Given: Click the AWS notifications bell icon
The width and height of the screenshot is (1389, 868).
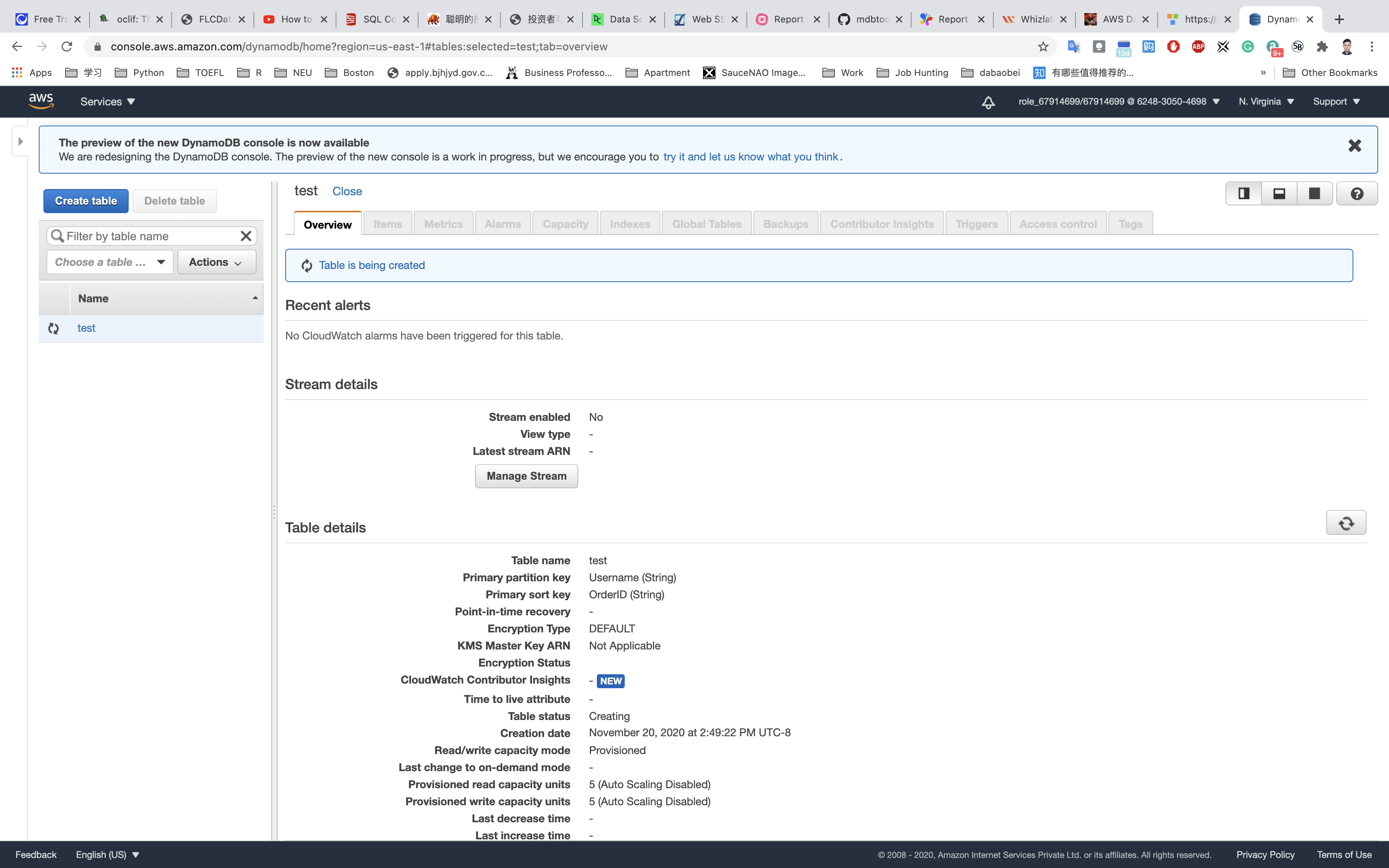Looking at the screenshot, I should (x=988, y=102).
